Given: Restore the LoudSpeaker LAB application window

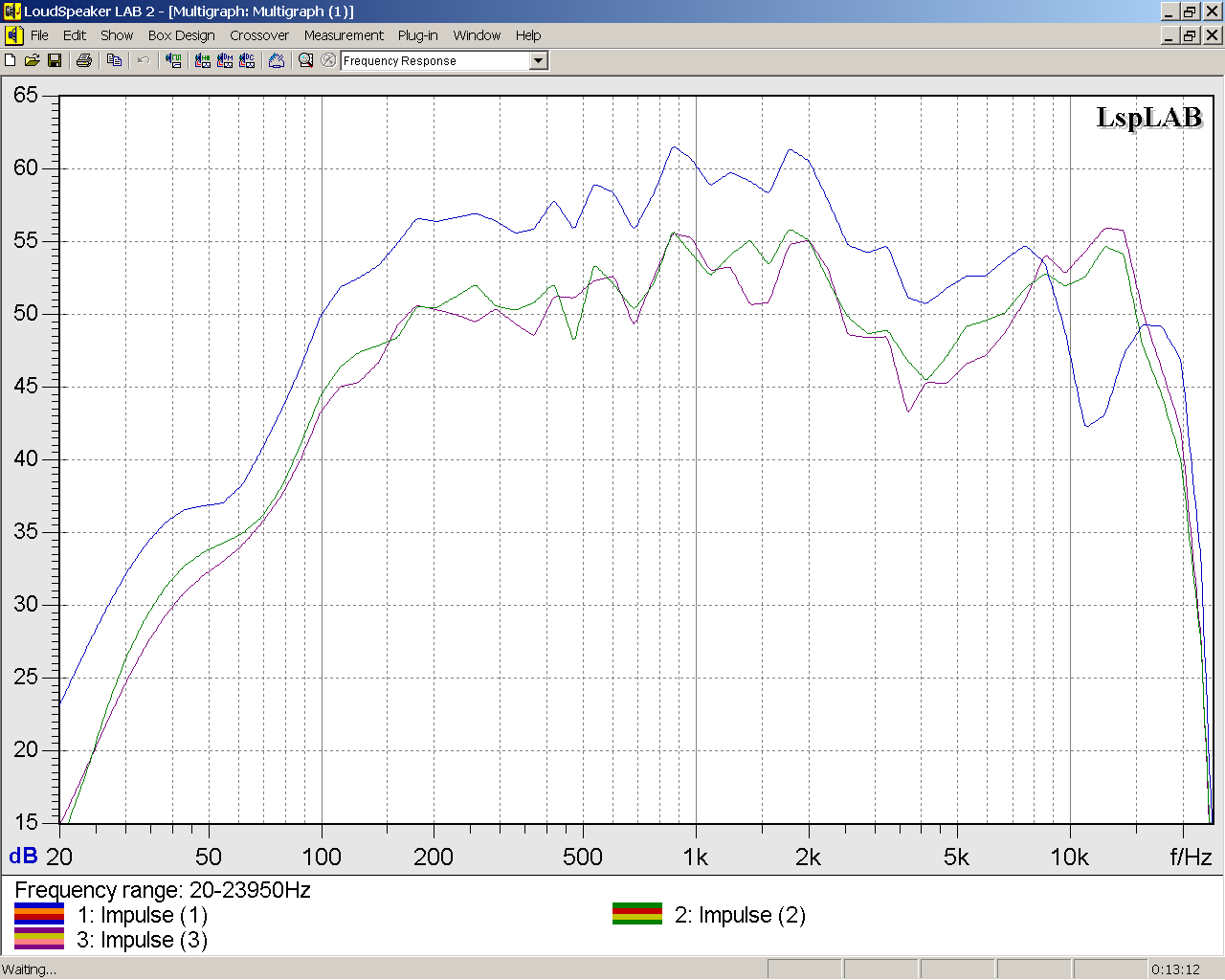Looking at the screenshot, I should tap(1190, 11).
